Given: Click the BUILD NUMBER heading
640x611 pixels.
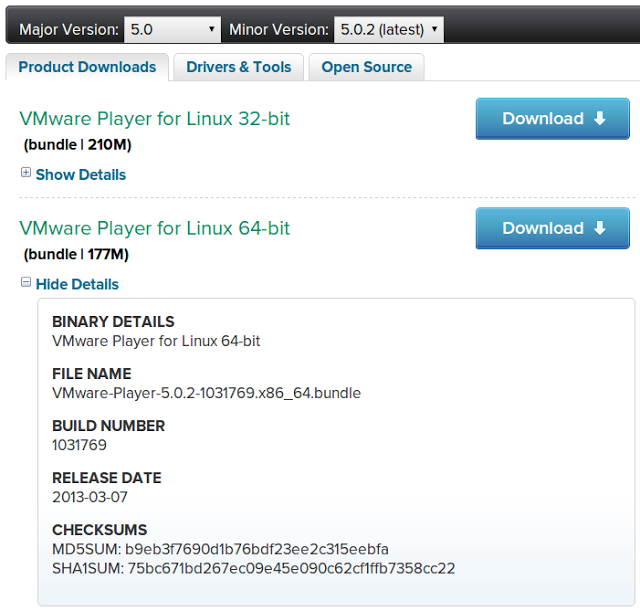Looking at the screenshot, I should [109, 426].
